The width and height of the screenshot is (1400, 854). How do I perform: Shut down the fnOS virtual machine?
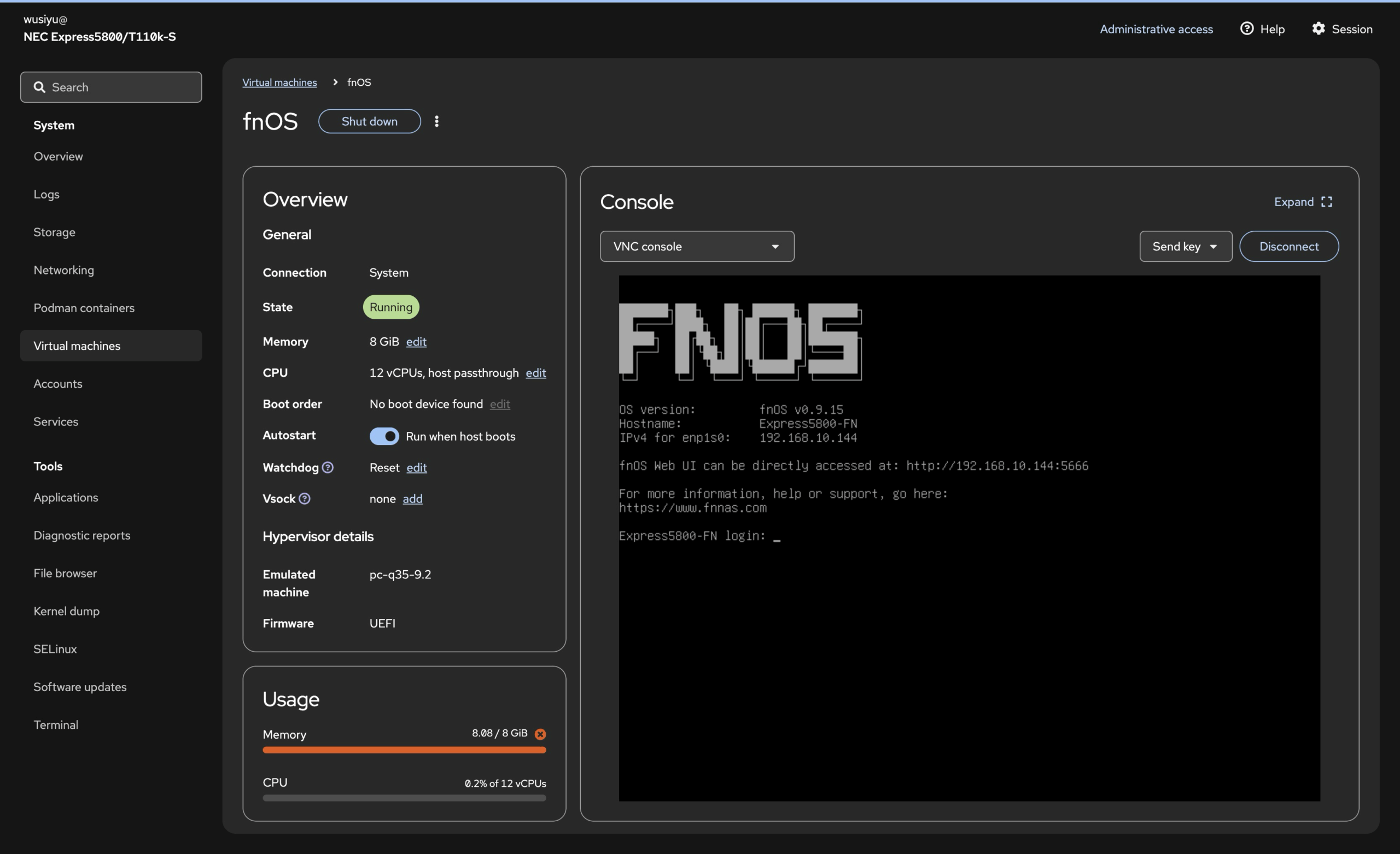tap(369, 121)
